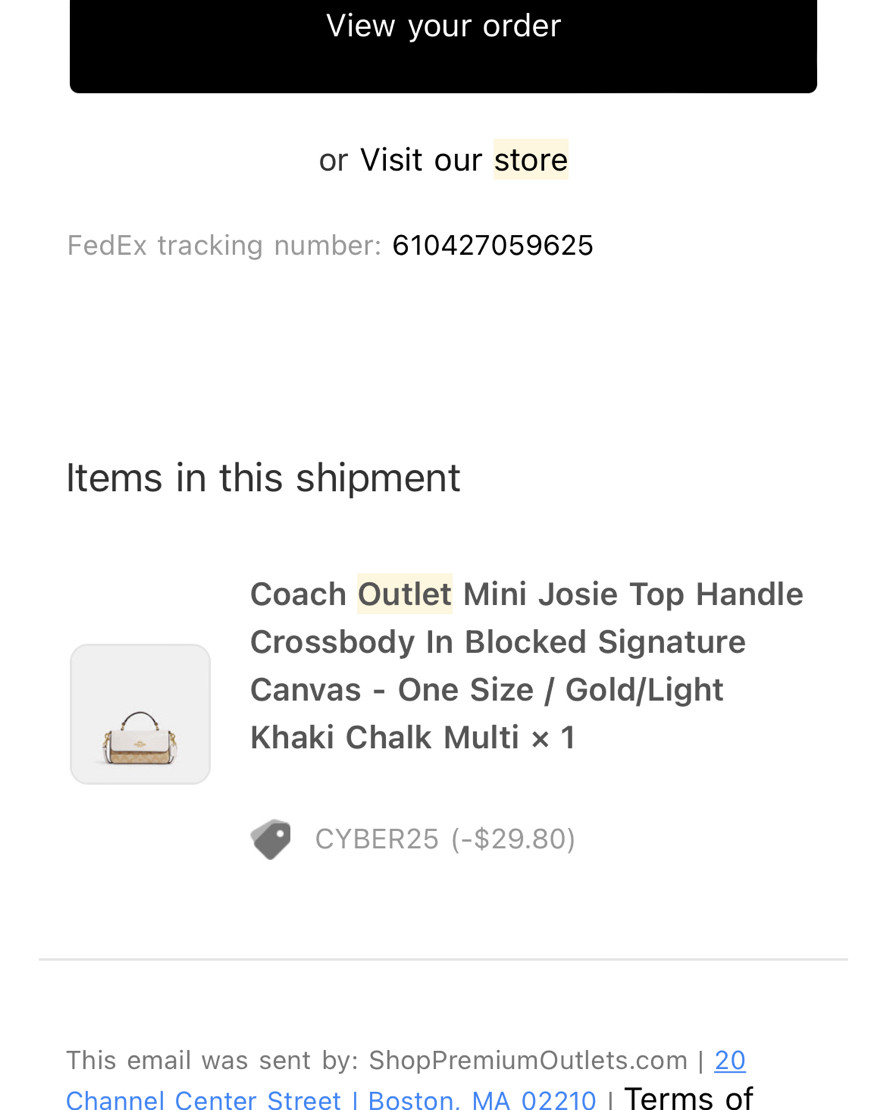Open the Channel Center Street link
This screenshot has height=1110, width=887.
203,1099
